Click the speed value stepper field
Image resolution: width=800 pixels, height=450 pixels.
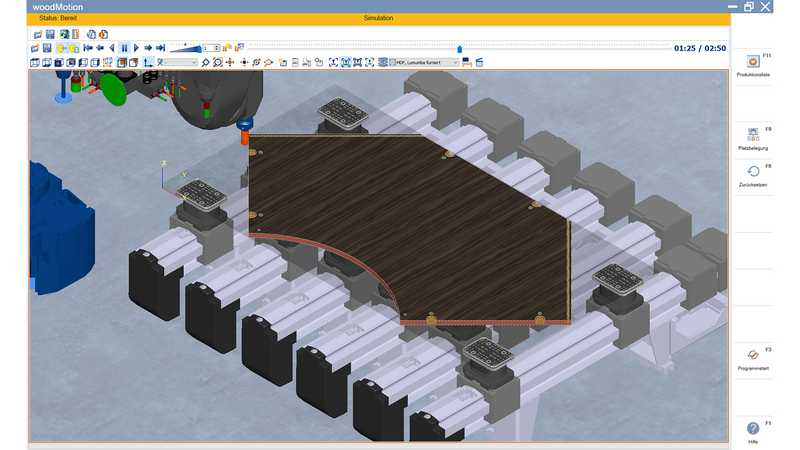[x=210, y=48]
